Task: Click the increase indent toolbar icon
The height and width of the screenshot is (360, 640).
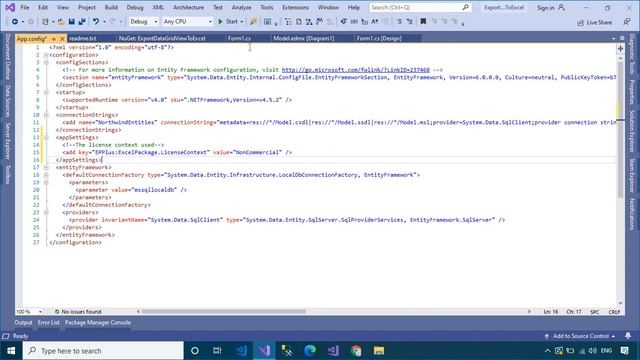Action: [x=409, y=22]
